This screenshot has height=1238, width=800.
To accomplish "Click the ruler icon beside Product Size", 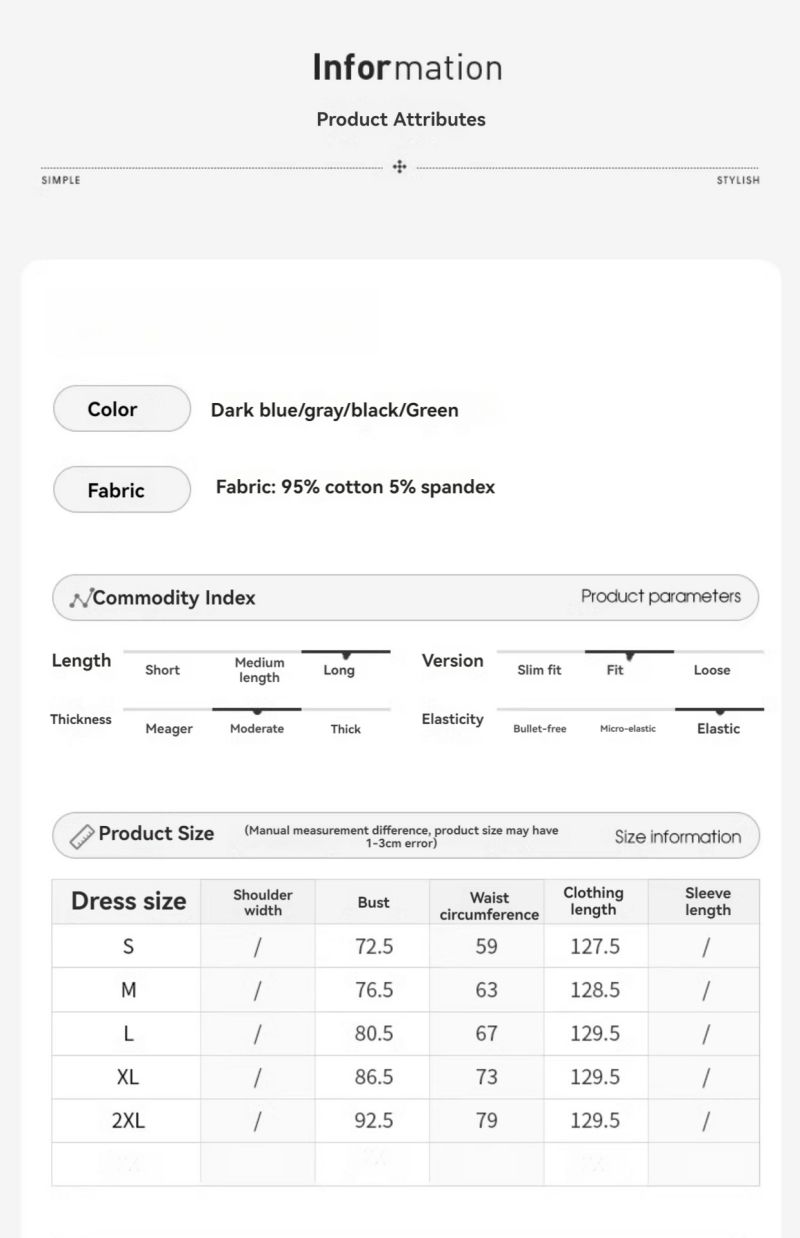I will 82,836.
